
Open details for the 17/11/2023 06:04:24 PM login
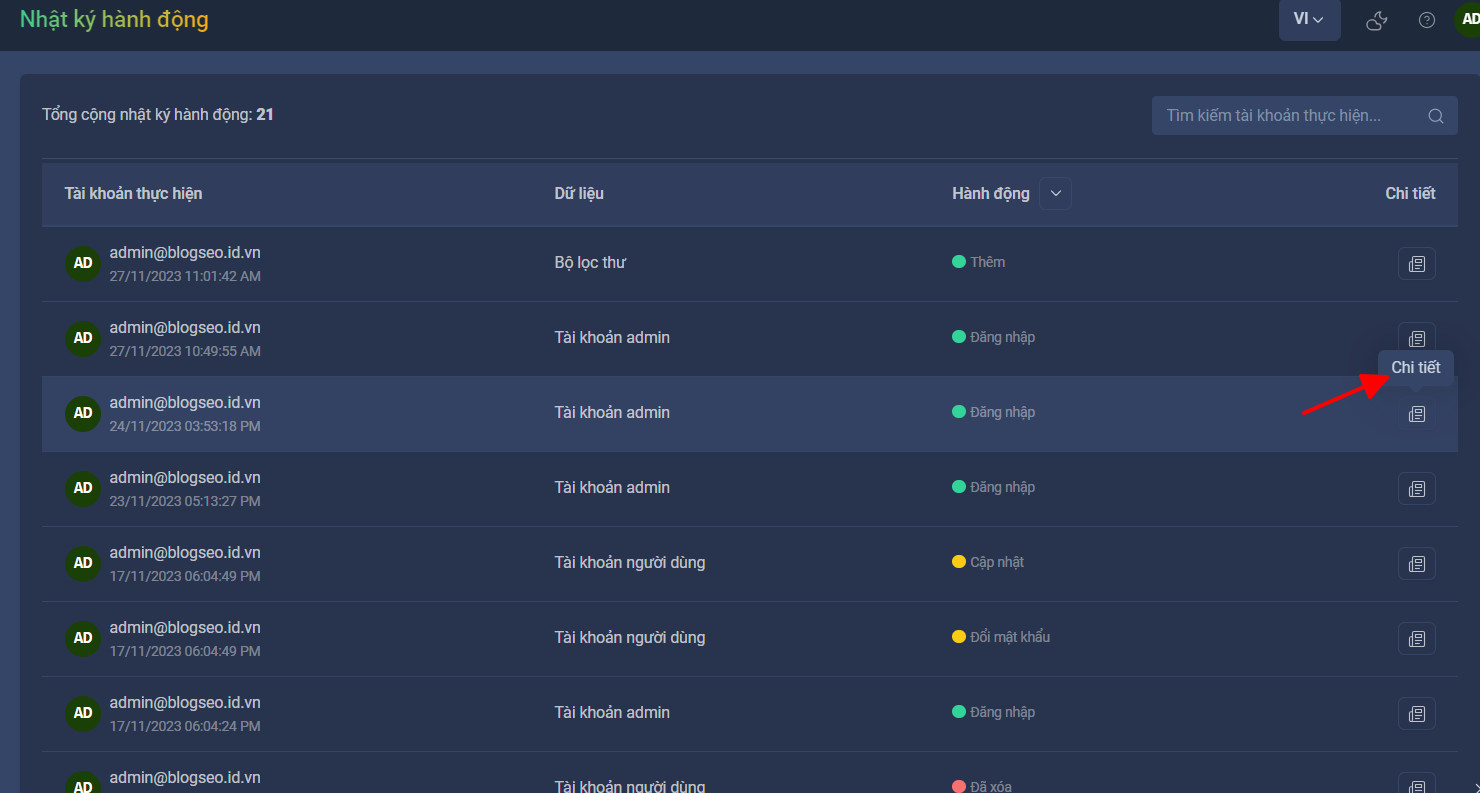(x=1416, y=714)
